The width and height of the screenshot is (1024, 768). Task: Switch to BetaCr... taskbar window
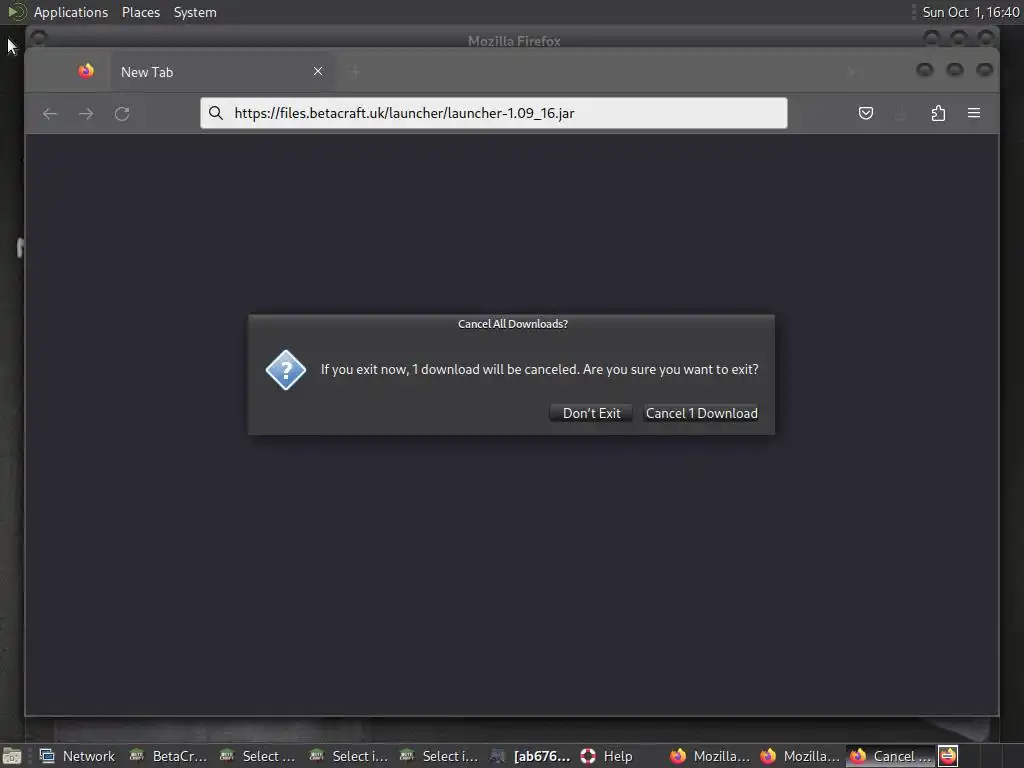coord(168,756)
